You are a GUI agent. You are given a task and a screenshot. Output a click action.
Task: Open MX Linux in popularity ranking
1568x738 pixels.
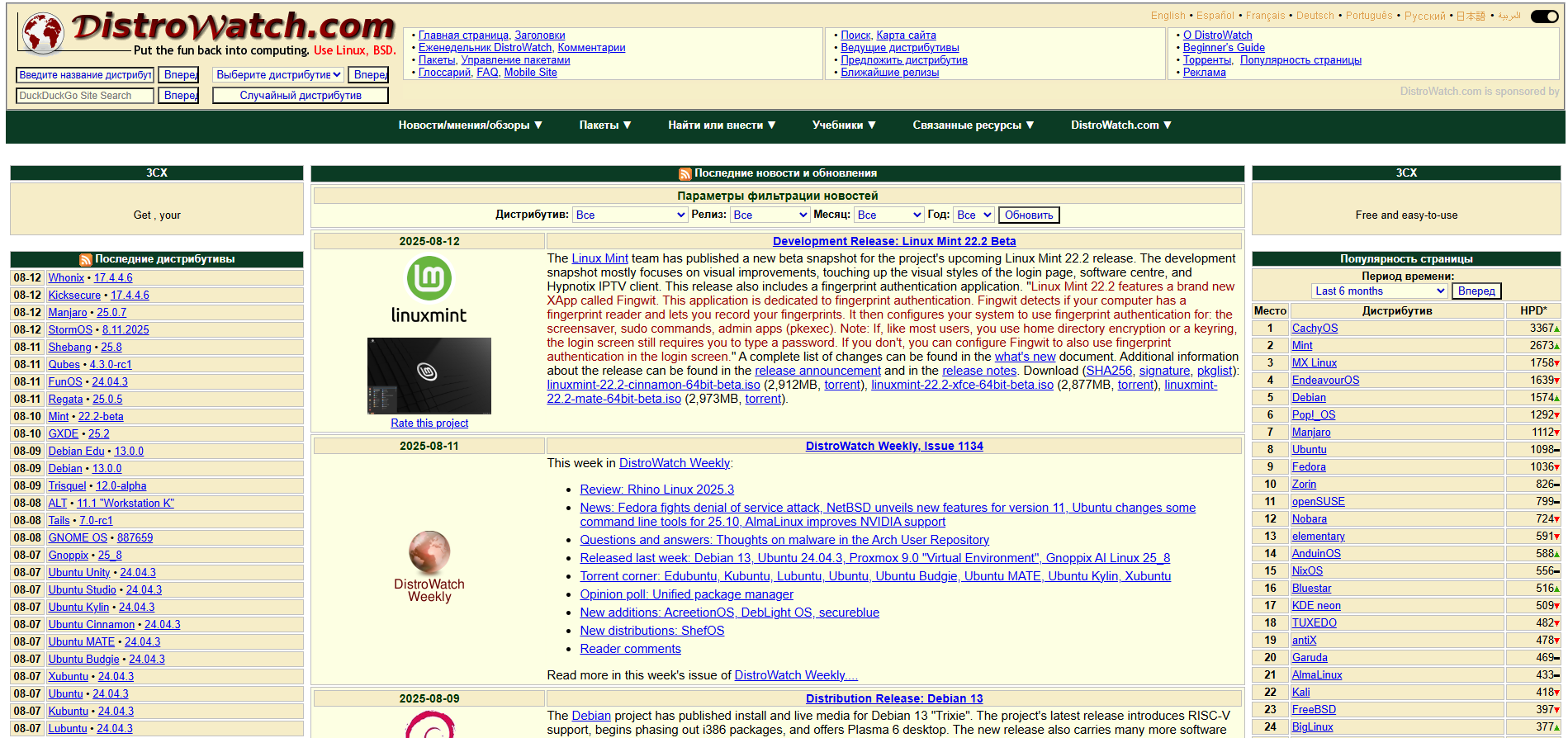[1315, 363]
